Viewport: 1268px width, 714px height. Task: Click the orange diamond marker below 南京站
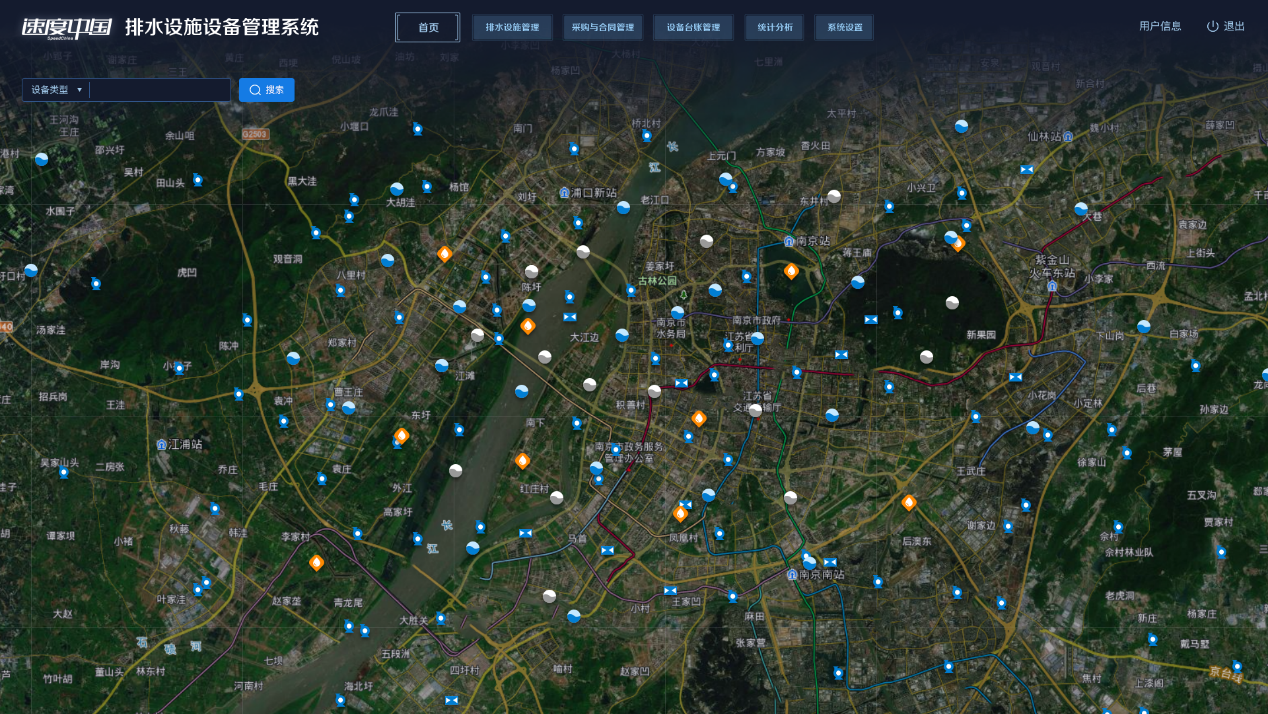791,271
